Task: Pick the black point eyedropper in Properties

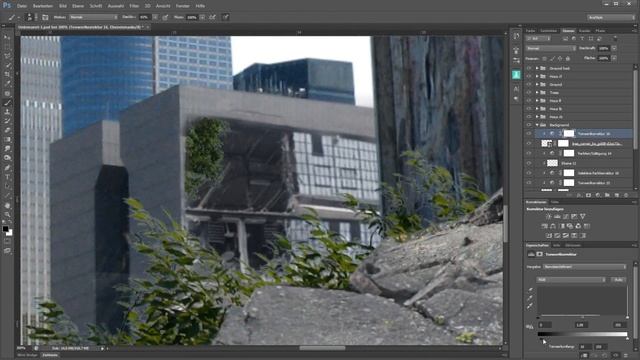Action: point(531,290)
